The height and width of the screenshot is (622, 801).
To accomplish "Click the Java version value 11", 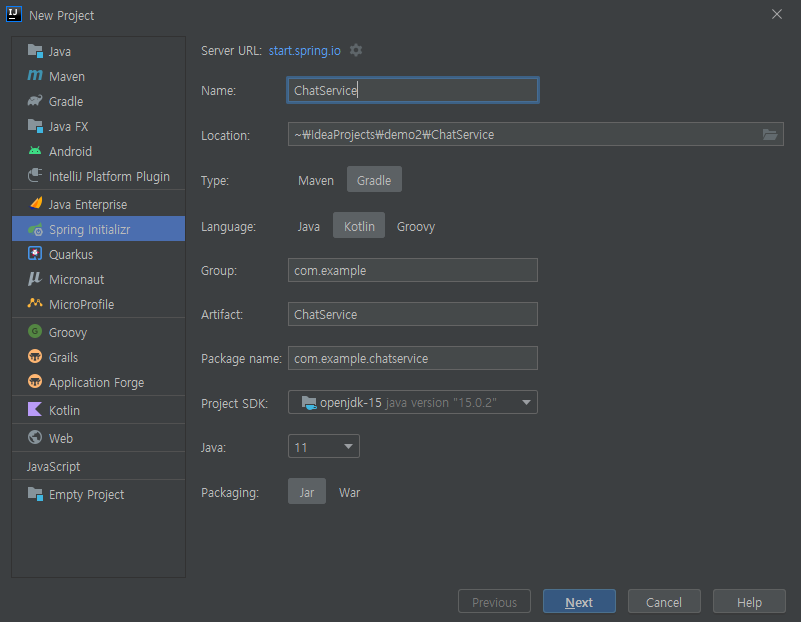I will (x=301, y=447).
